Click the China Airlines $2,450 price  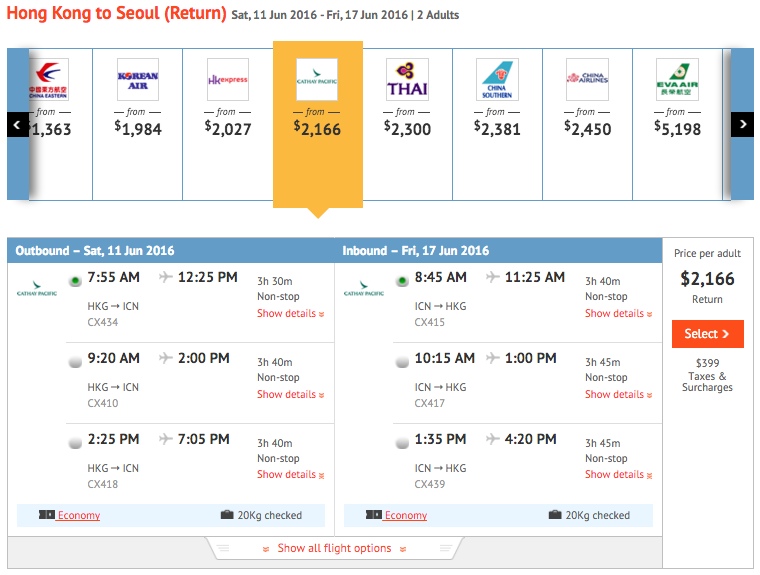[587, 128]
